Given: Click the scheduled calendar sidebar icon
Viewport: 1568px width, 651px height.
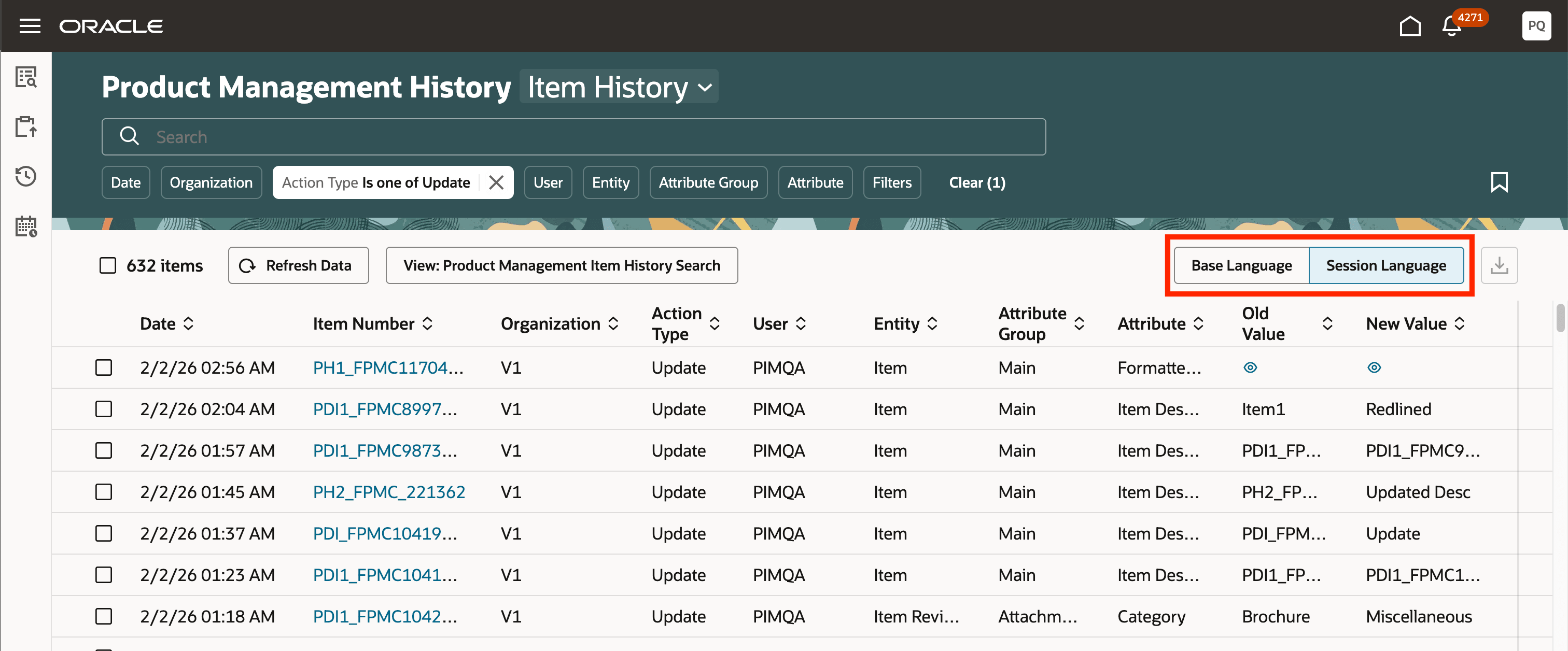Looking at the screenshot, I should 26,227.
